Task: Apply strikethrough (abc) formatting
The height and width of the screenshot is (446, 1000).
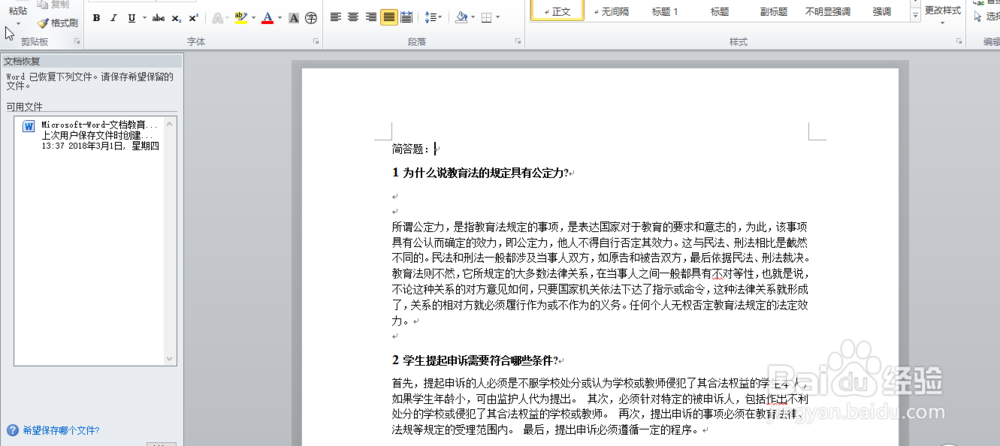Action: click(x=158, y=18)
